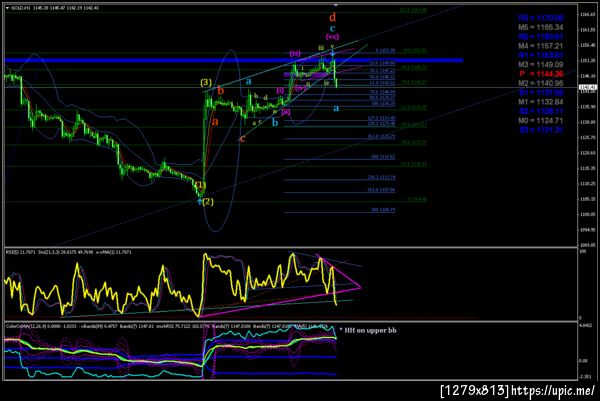Viewport: 600px width, 401px height.
Task: Select the M4 = 1157.21 pivot label
Action: pos(541,46)
